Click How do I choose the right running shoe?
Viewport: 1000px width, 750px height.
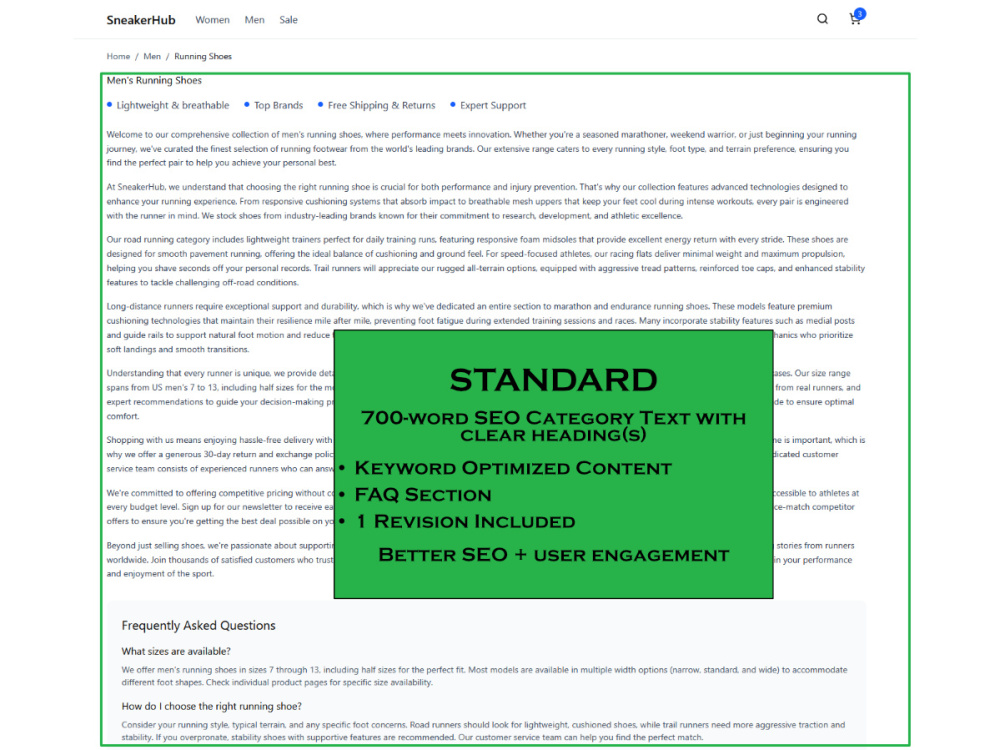point(212,706)
